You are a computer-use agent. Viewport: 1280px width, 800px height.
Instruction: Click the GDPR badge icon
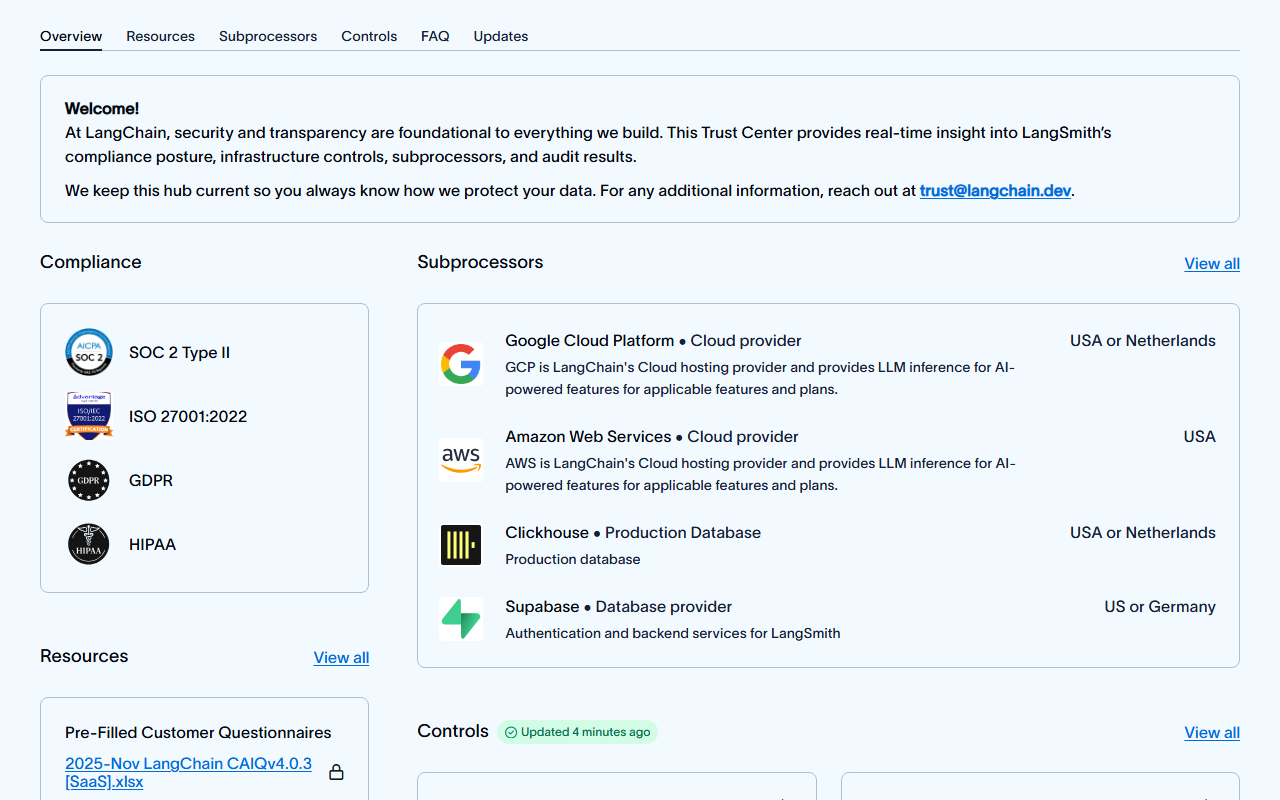click(x=89, y=480)
